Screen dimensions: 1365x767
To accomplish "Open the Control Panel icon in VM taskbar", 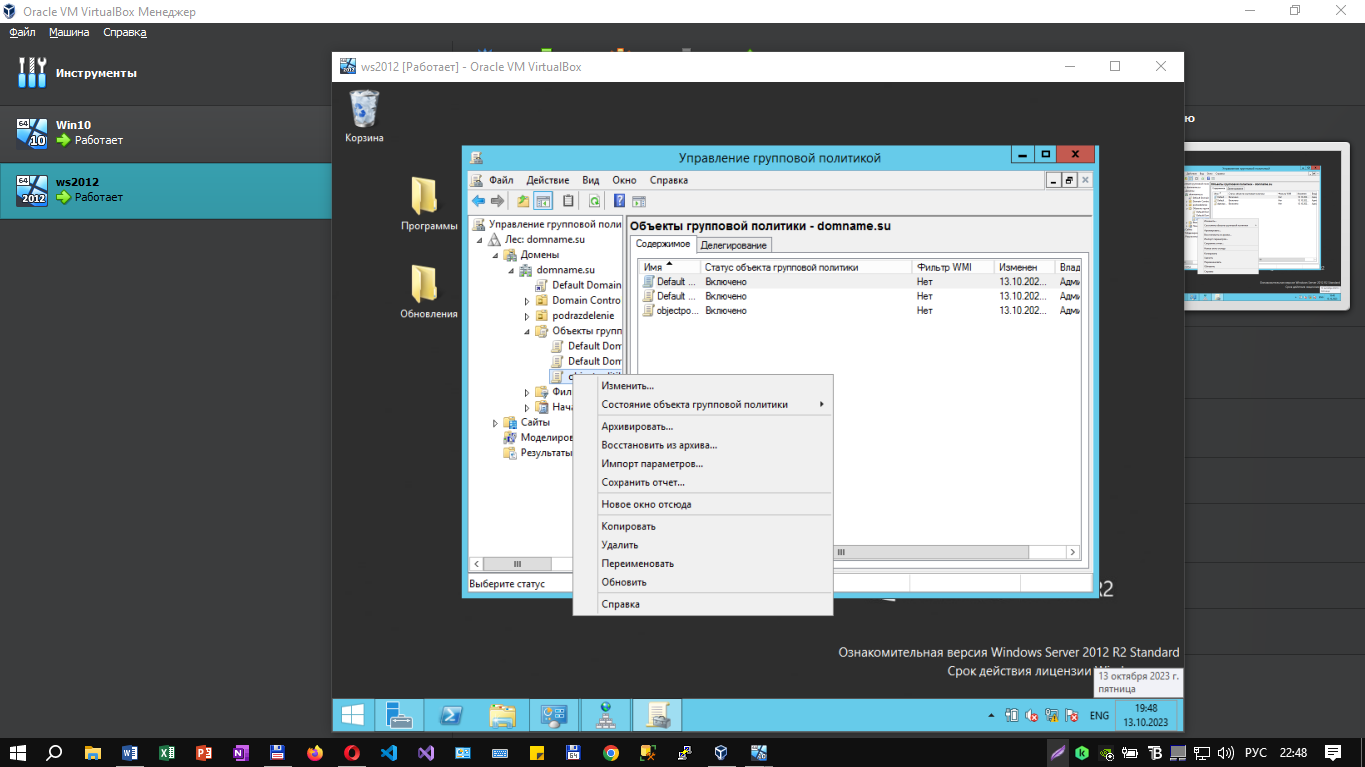I will (x=553, y=715).
